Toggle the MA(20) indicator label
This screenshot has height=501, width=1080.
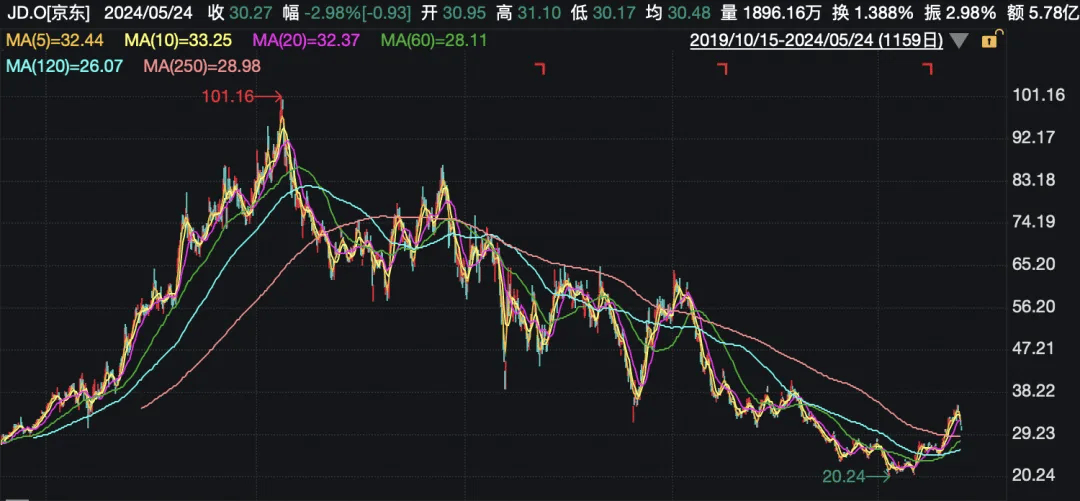pos(299,42)
